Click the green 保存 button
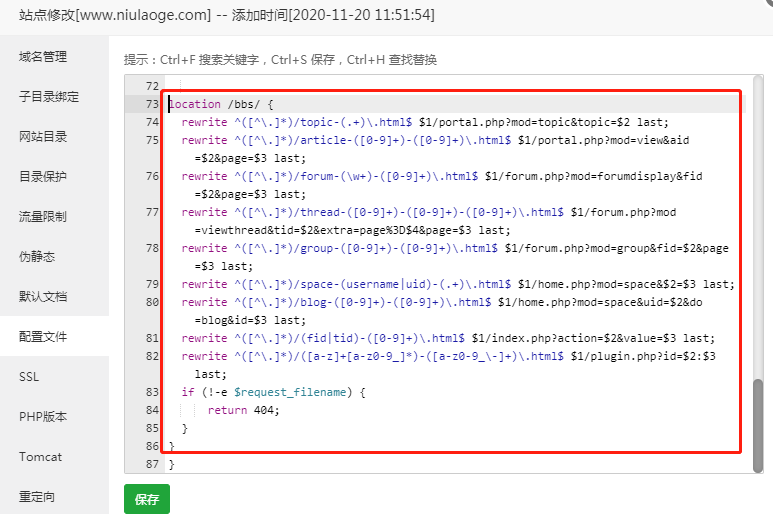Viewport: 773px width, 514px height. coord(147,499)
